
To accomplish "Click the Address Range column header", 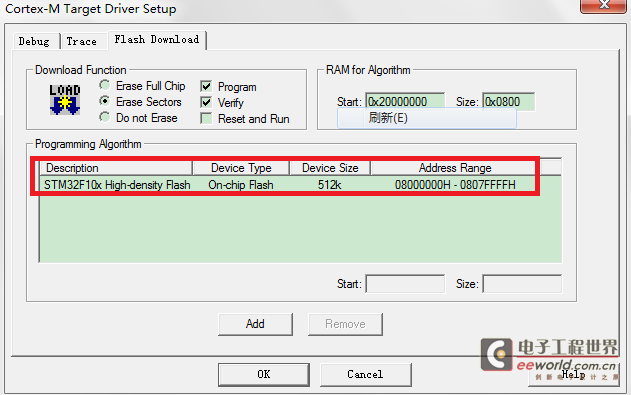I will coord(455,168).
